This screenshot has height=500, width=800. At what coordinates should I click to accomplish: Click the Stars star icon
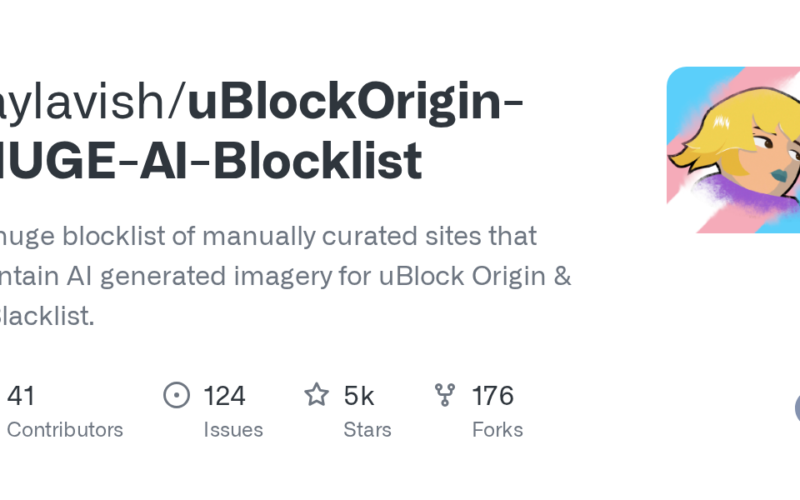pyautogui.click(x=317, y=396)
